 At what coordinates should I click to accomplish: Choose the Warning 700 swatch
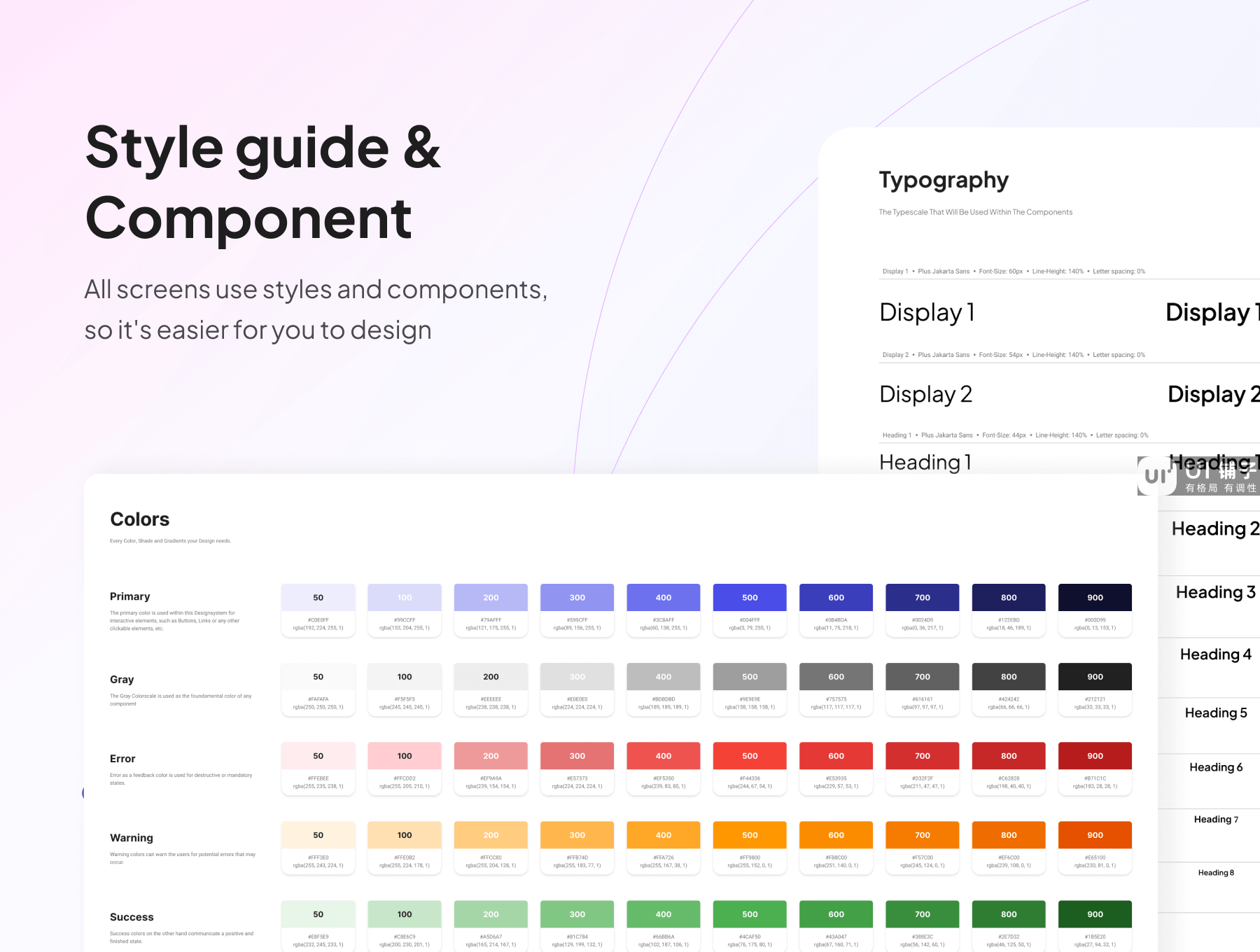[x=923, y=847]
